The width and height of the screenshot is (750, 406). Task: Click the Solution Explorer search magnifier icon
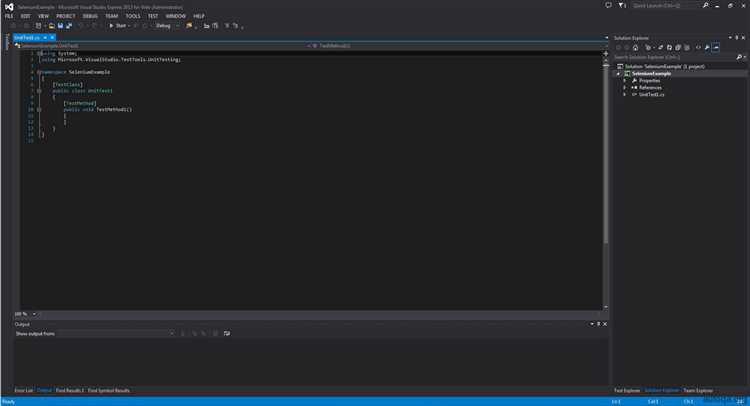pyautogui.click(x=739, y=57)
